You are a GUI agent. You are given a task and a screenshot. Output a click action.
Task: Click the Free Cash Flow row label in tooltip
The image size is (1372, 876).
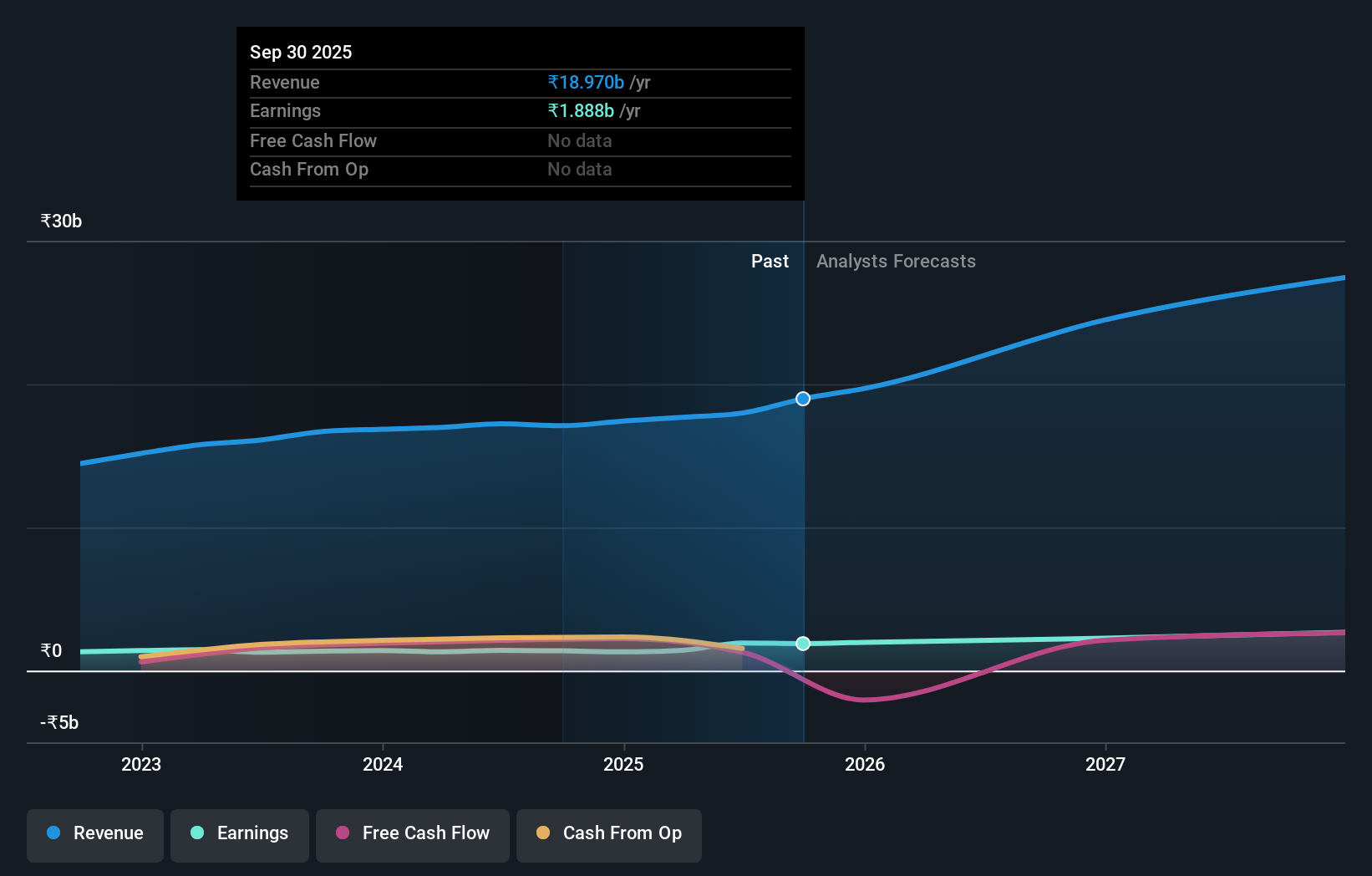[313, 141]
